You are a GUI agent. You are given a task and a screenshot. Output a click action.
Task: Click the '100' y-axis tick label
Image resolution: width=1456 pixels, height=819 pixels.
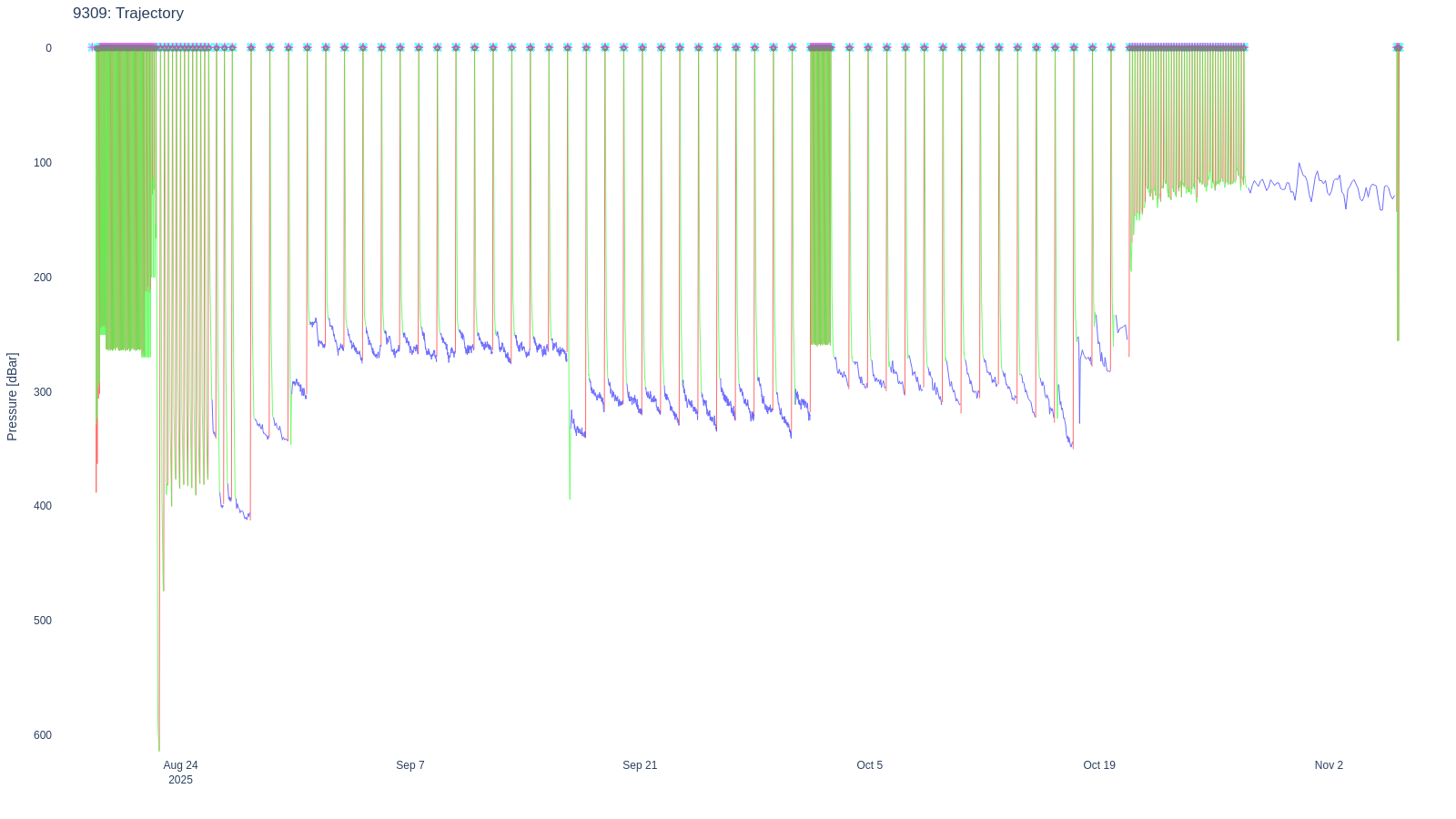43,163
